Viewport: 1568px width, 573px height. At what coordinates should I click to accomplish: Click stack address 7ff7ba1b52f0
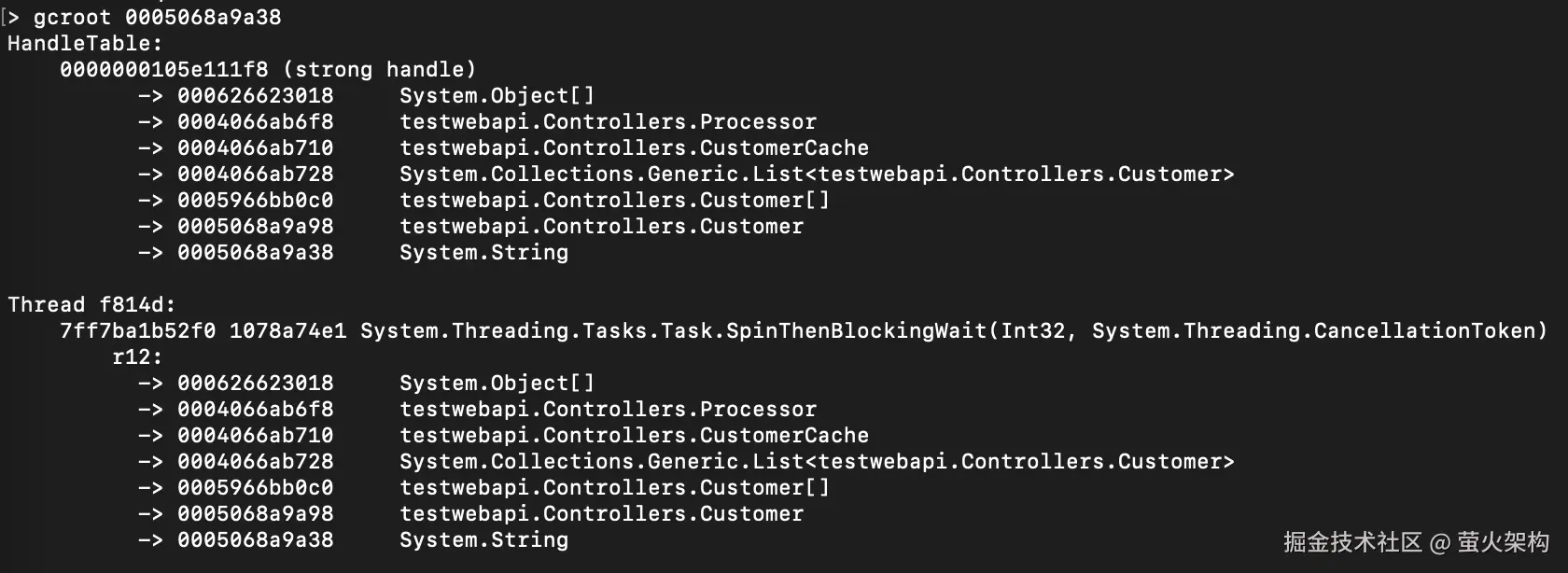pos(137,330)
